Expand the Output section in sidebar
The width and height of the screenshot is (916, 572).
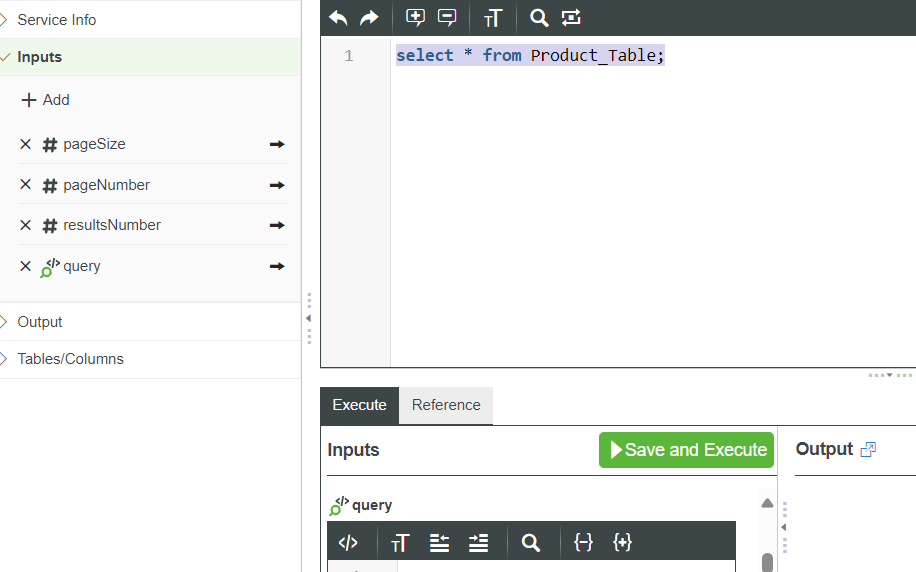(x=40, y=322)
